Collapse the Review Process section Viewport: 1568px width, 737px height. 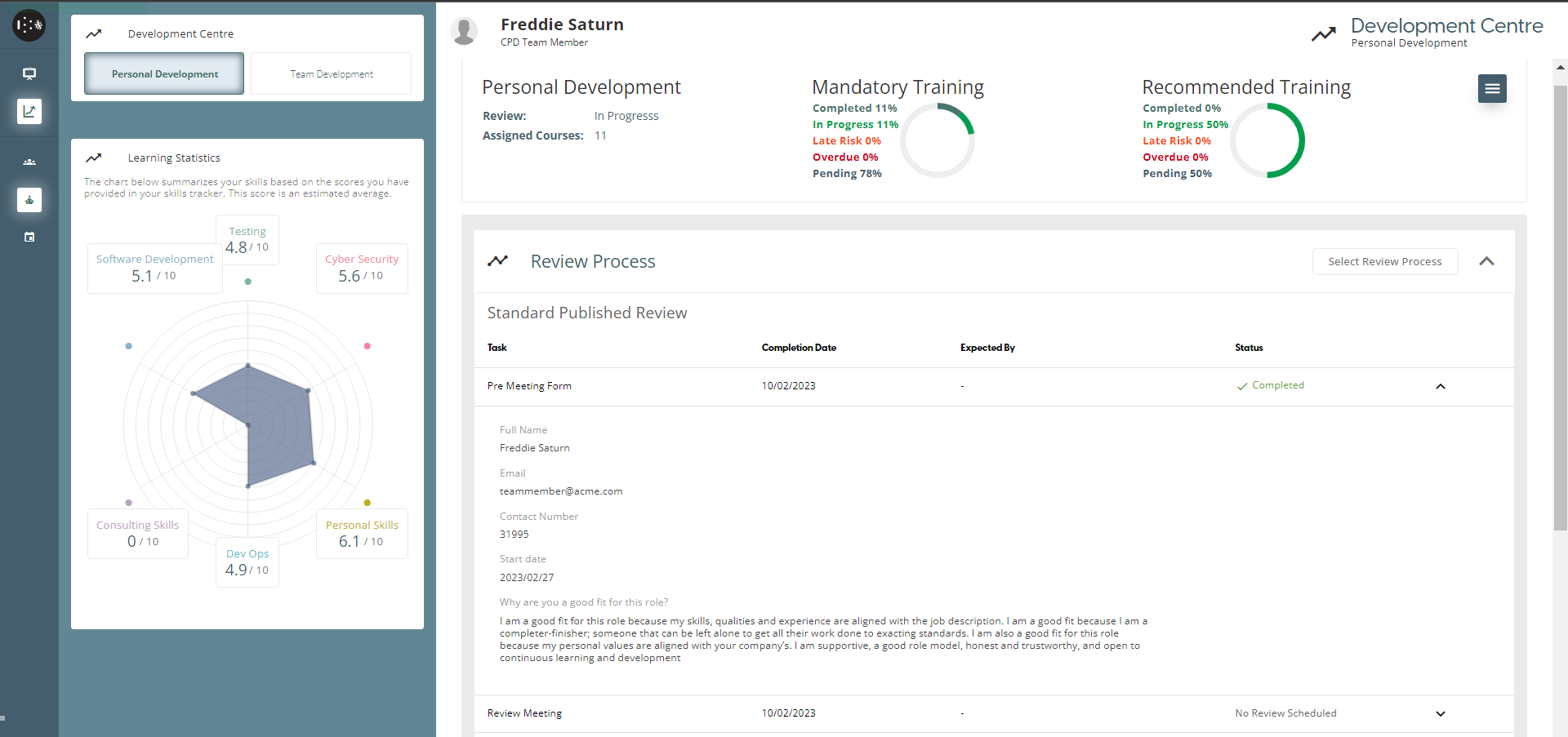1486,261
